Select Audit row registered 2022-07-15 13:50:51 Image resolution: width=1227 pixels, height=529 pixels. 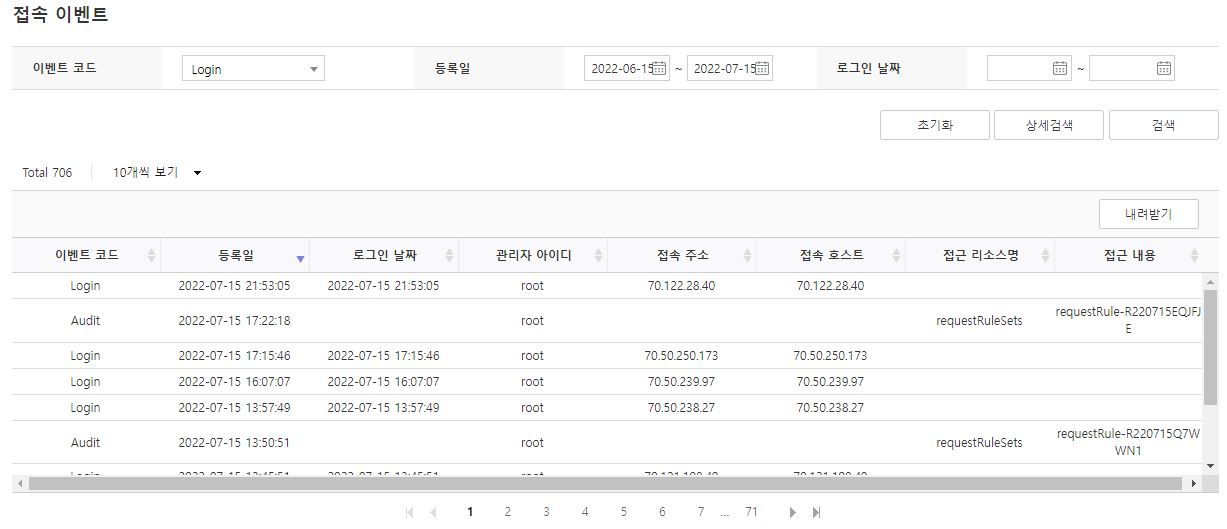point(608,443)
